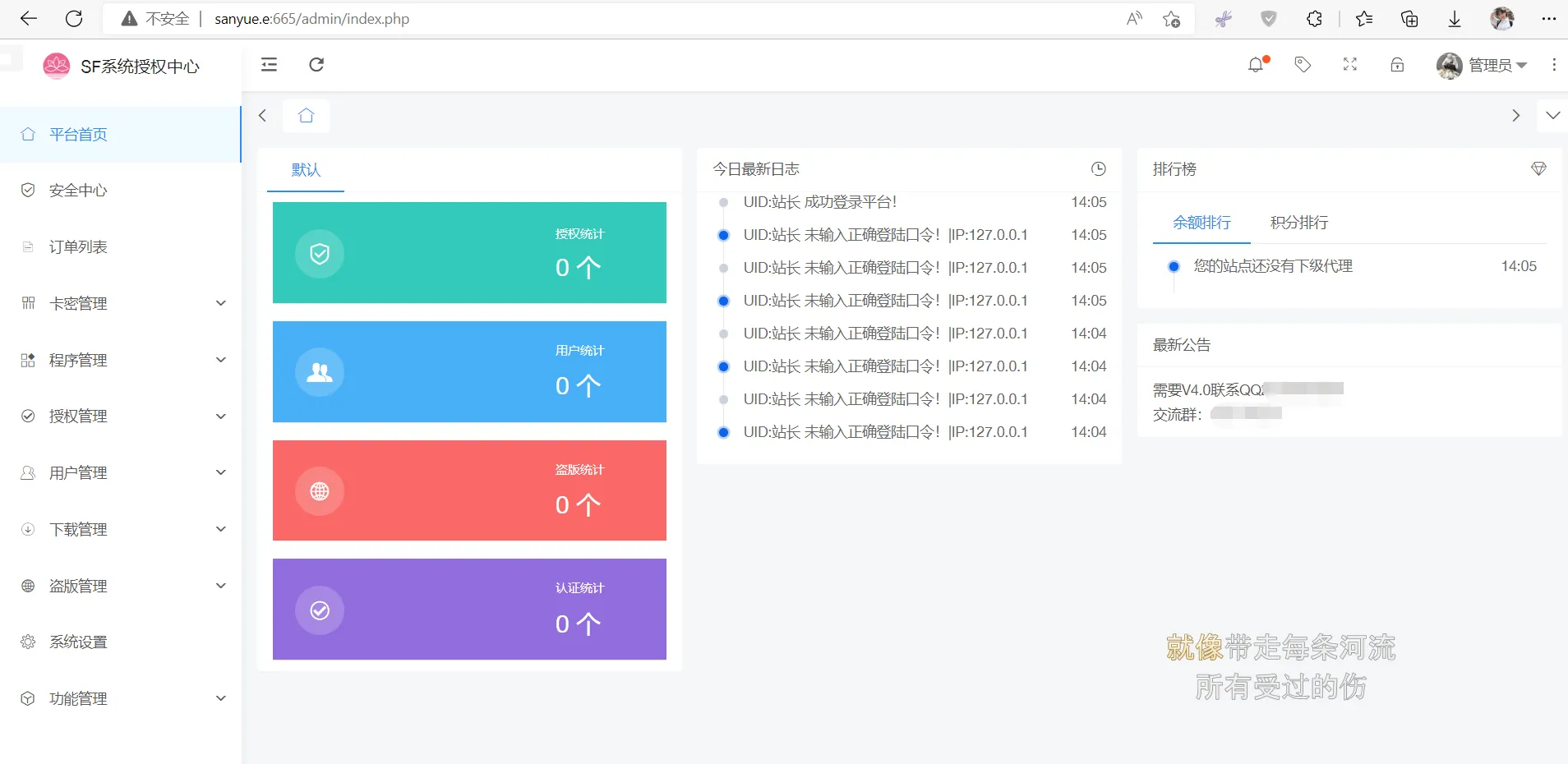Open 订单列表 from the sidebar
Screen dimensions: 1568x764
76,246
